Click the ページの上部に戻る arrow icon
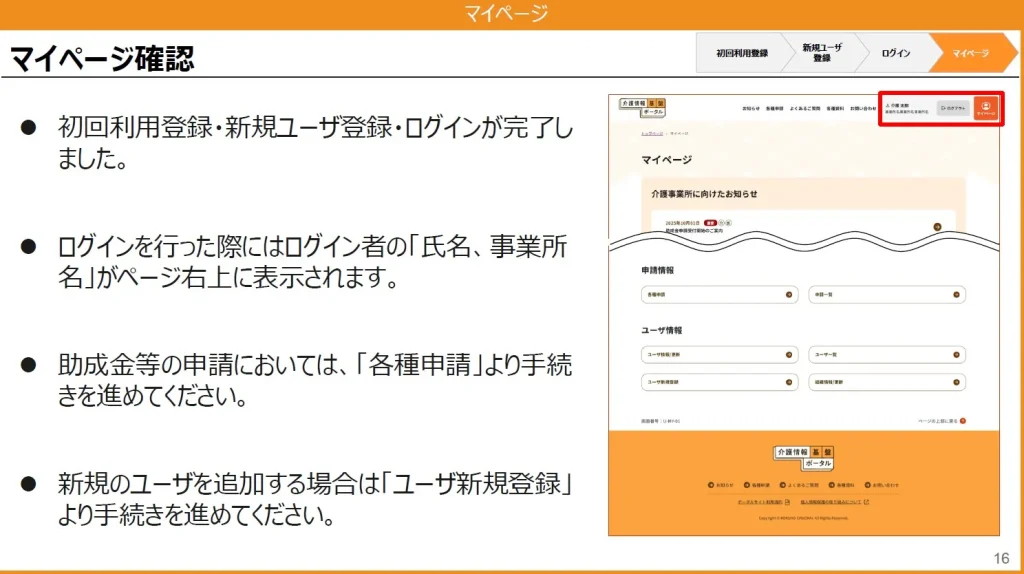 tap(962, 422)
